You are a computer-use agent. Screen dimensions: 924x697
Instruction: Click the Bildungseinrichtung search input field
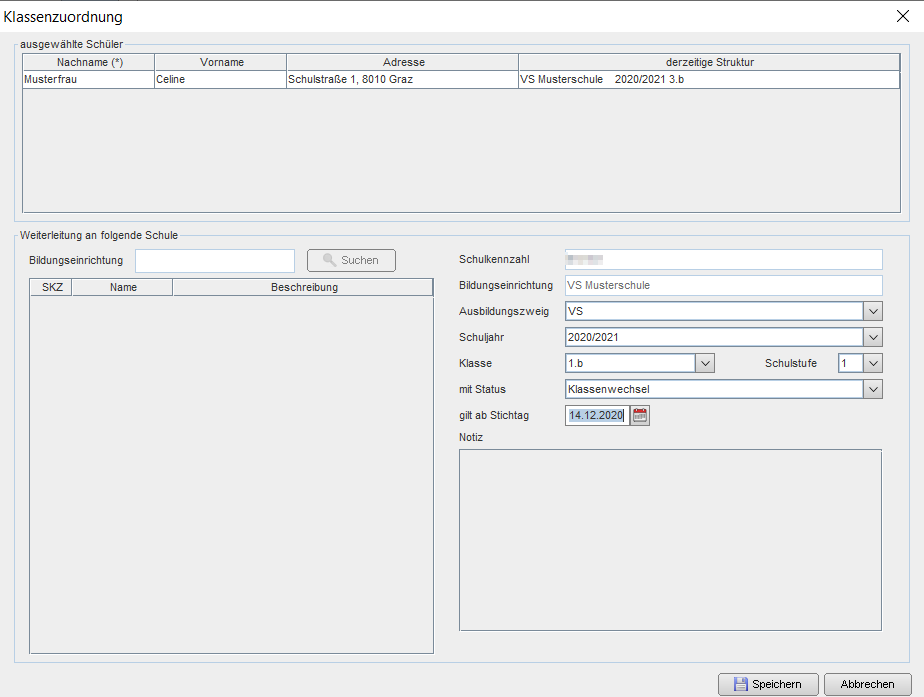pyautogui.click(x=214, y=261)
